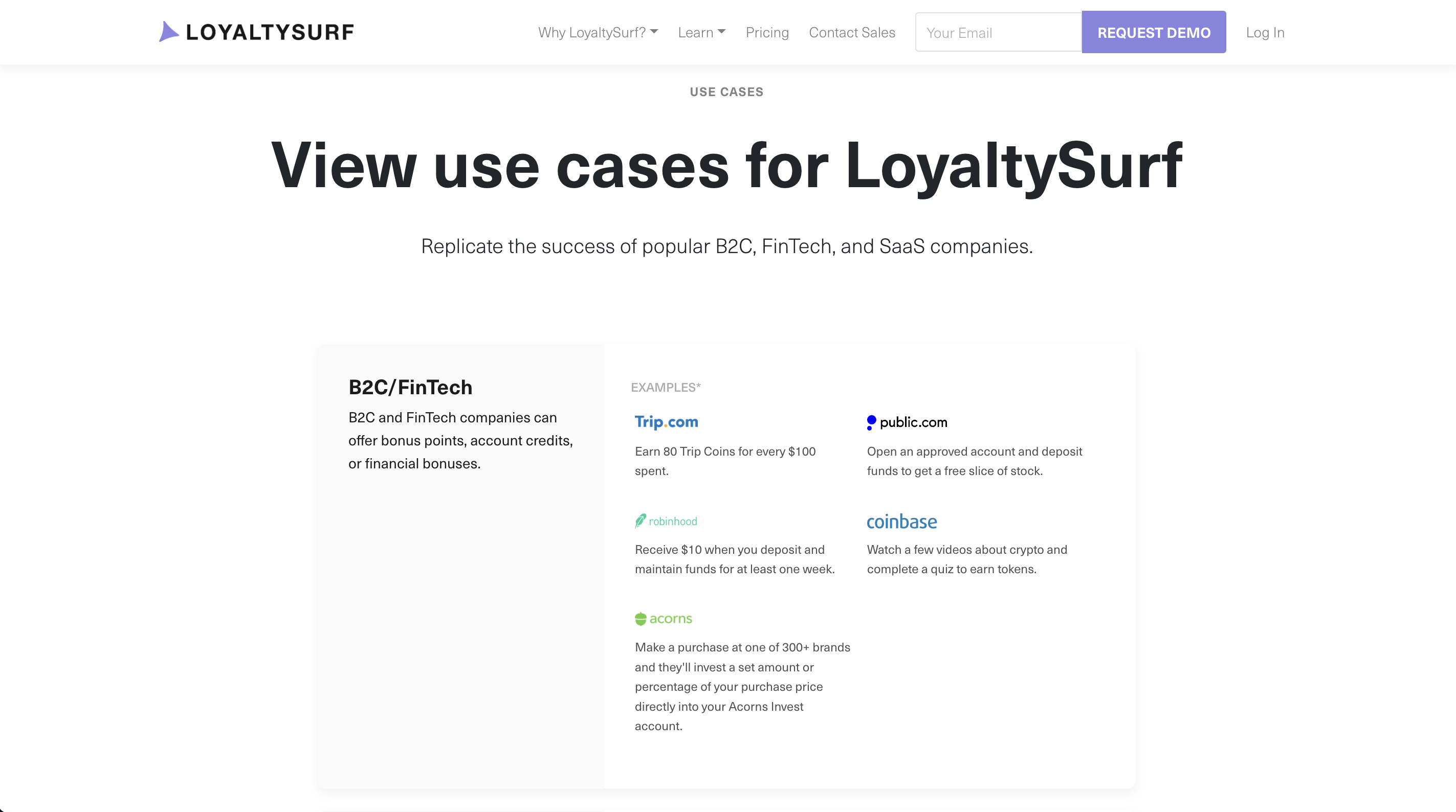1456x812 pixels.
Task: Select Contact Sales in the navigation
Action: click(x=852, y=32)
